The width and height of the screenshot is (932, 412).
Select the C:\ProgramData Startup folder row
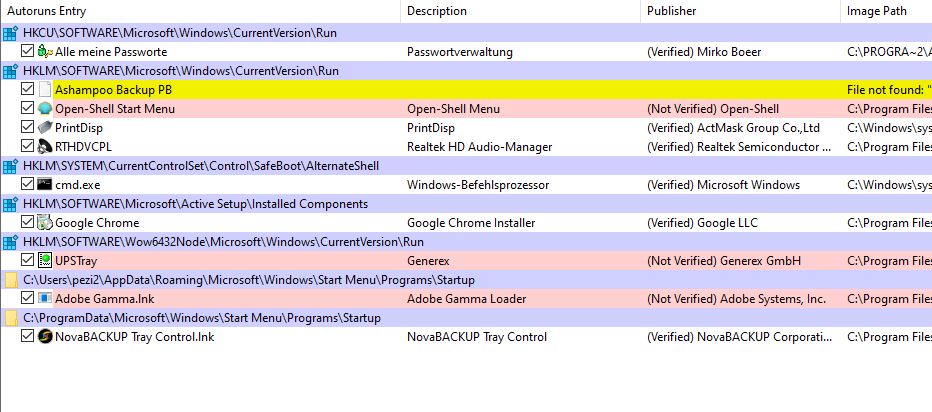point(466,318)
